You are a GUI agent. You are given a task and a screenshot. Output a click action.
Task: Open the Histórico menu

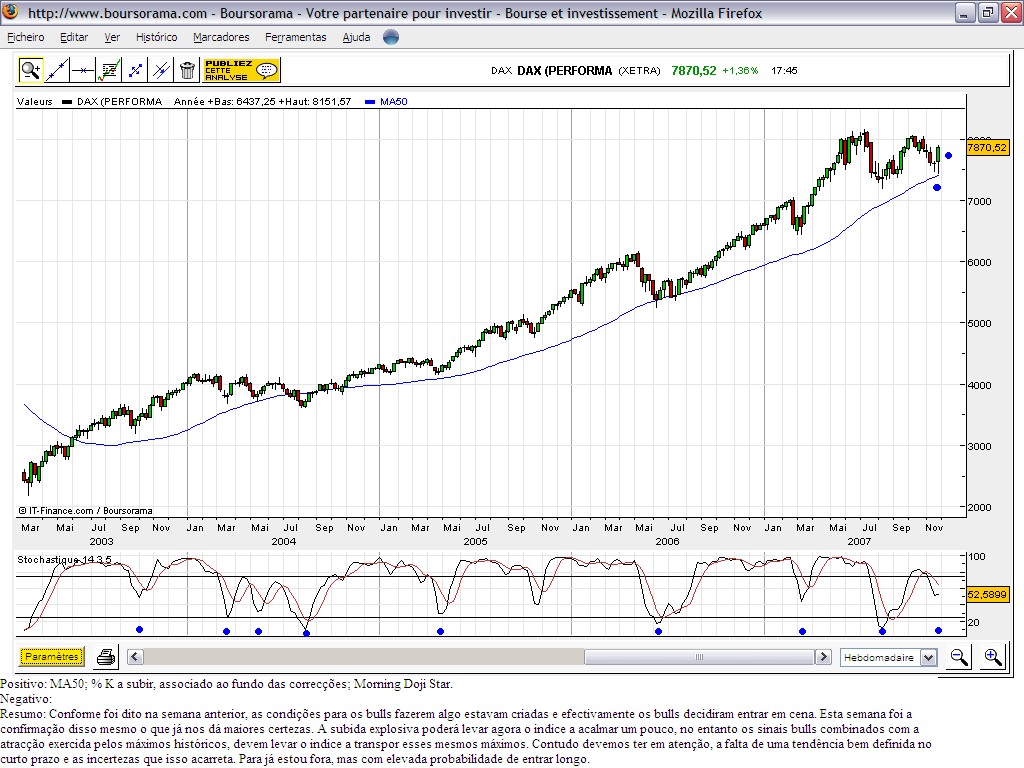[x=156, y=37]
